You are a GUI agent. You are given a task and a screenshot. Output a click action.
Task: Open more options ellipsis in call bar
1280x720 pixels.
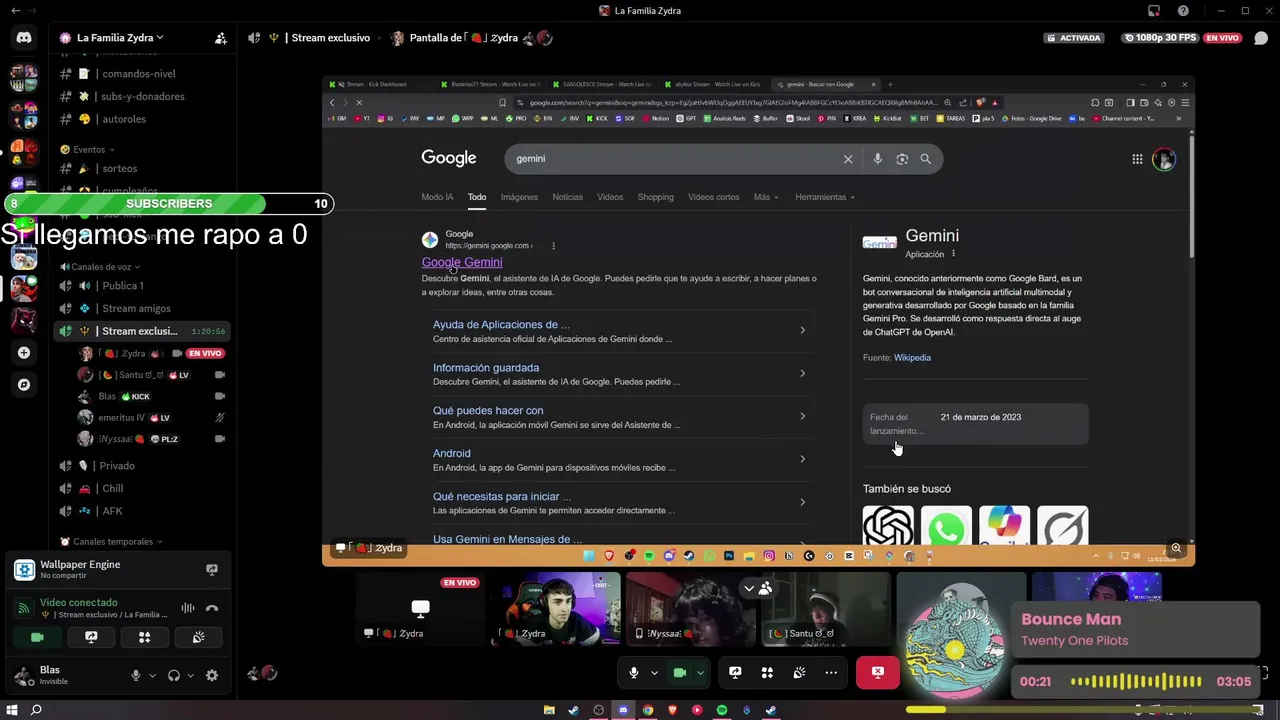[x=831, y=673]
